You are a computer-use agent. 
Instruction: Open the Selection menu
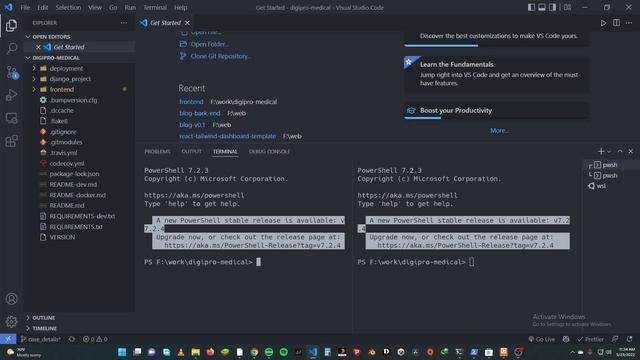tap(68, 7)
